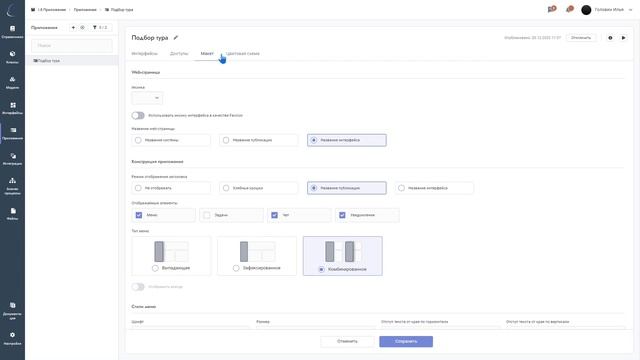This screenshot has height=360, width=640.
Task: Select the Выпадающее menu type
Action: pos(155,268)
